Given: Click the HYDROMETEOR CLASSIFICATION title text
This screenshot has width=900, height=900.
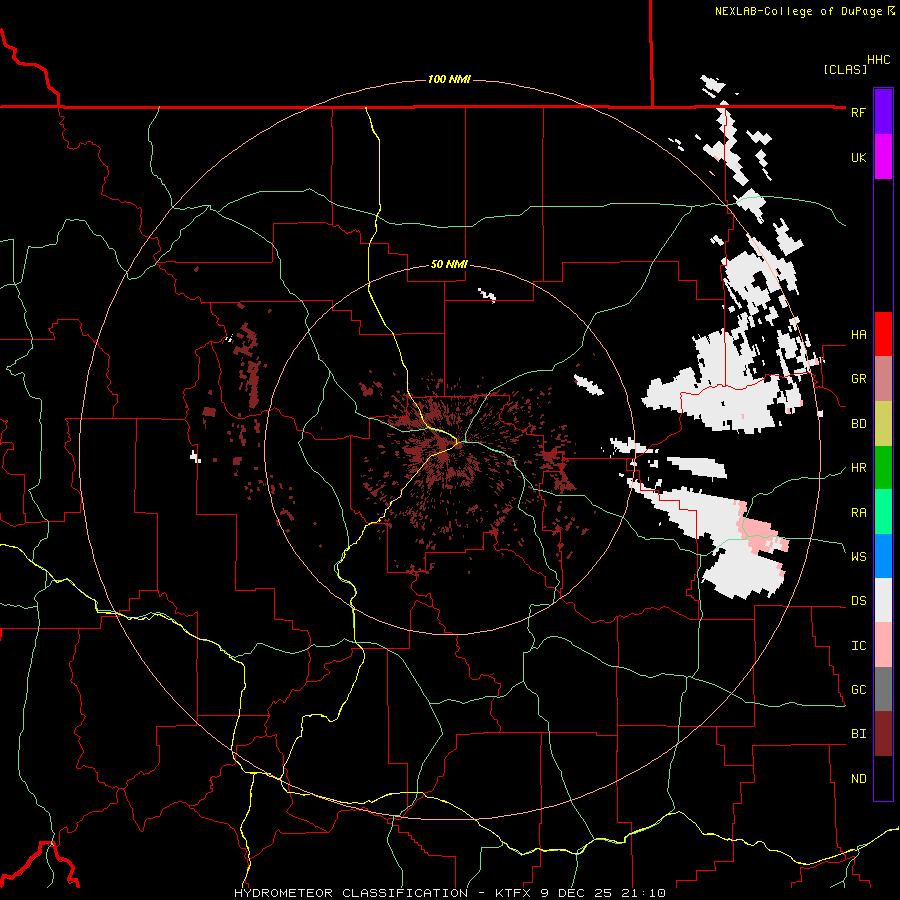Looking at the screenshot, I should tap(351, 893).
